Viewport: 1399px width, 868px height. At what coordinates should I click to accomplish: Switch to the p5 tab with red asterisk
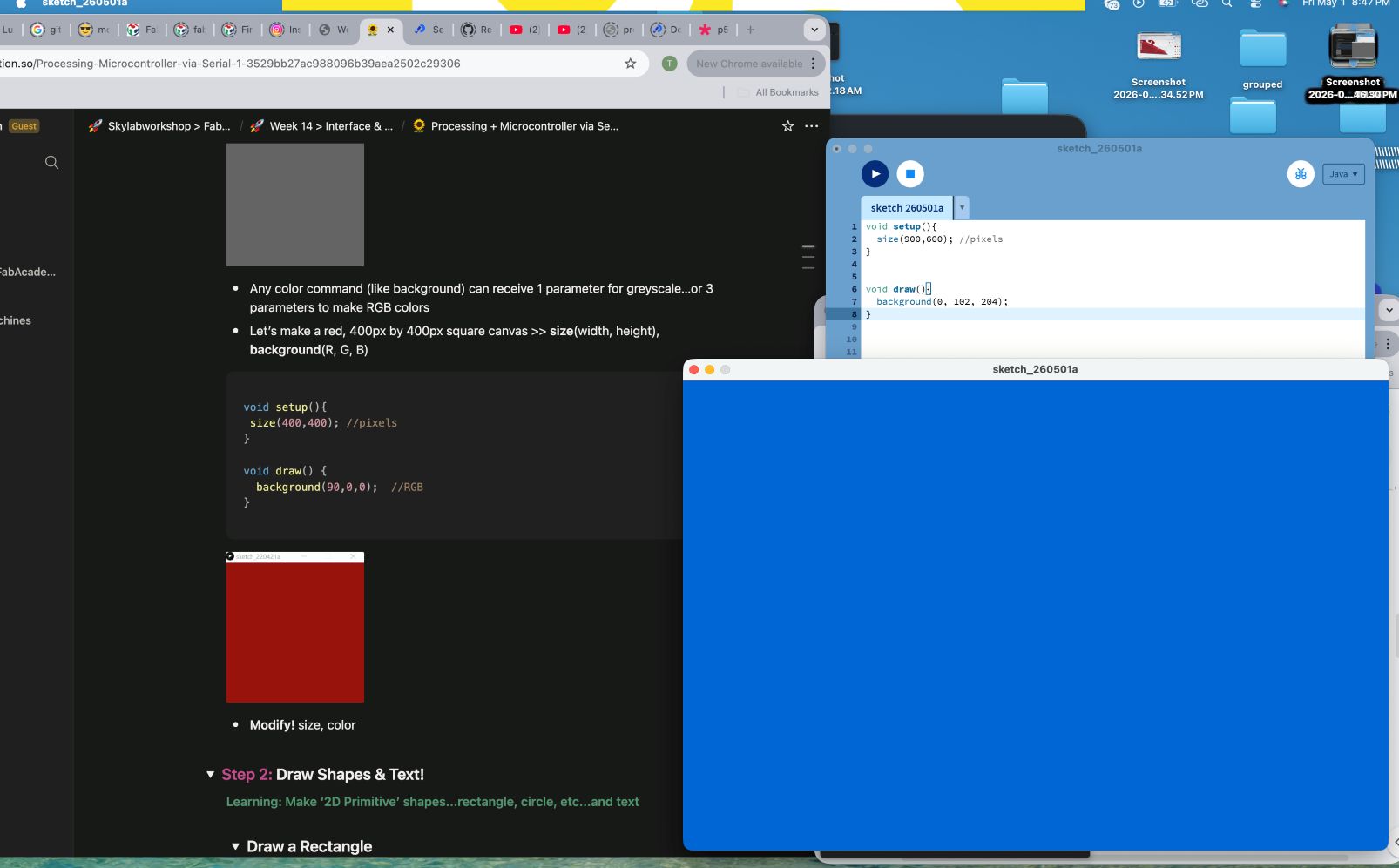click(x=714, y=30)
